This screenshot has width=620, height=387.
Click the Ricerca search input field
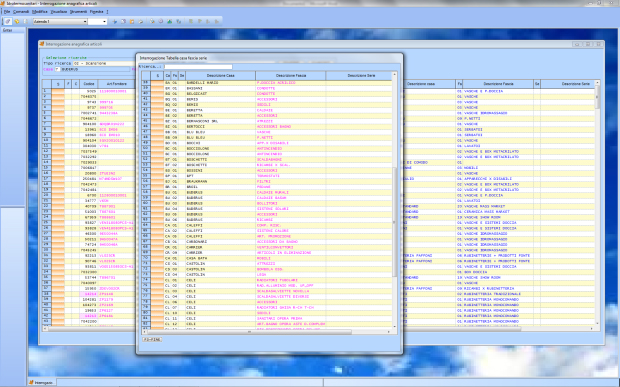click(x=198, y=67)
